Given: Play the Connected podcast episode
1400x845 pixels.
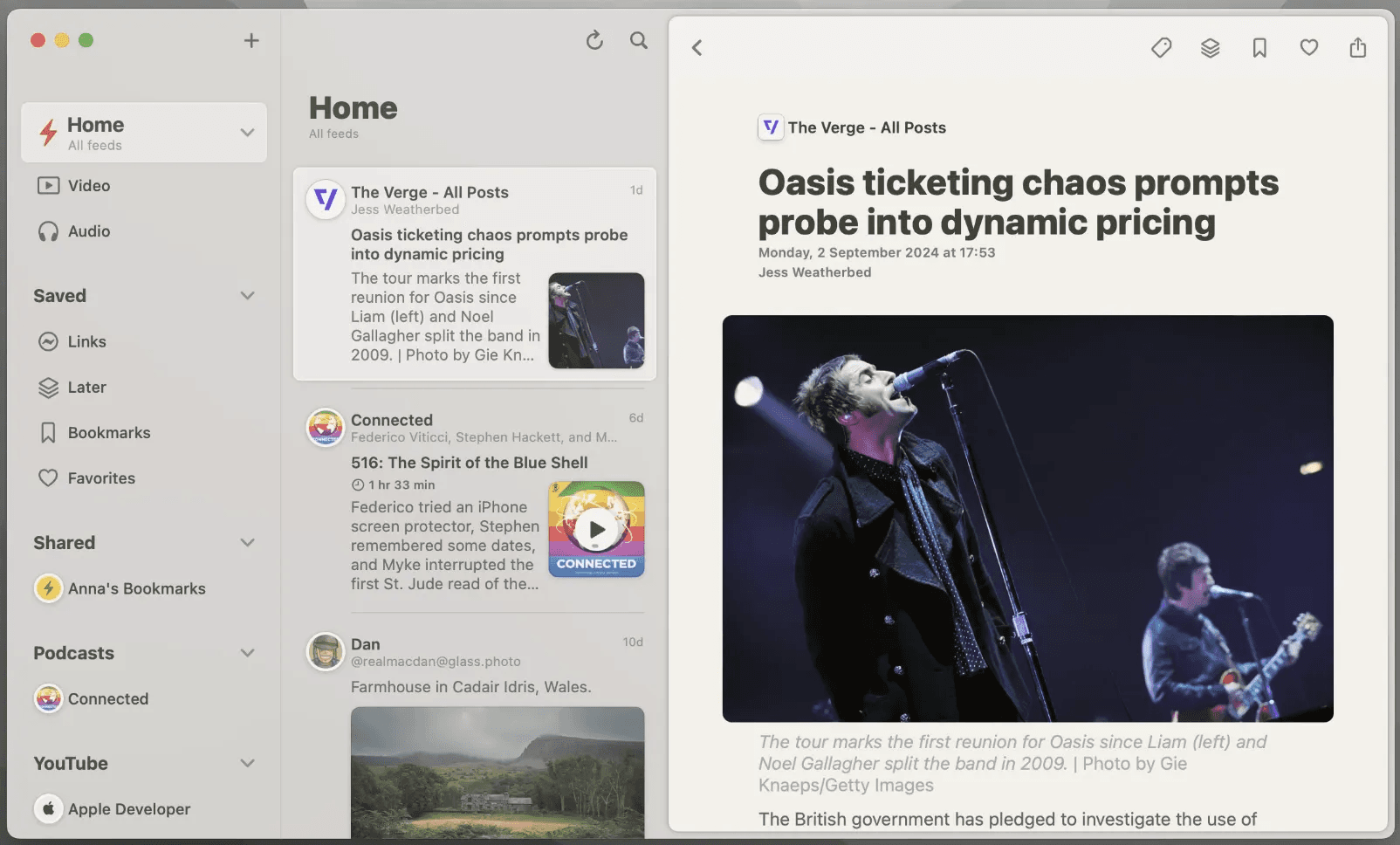Looking at the screenshot, I should (x=597, y=529).
